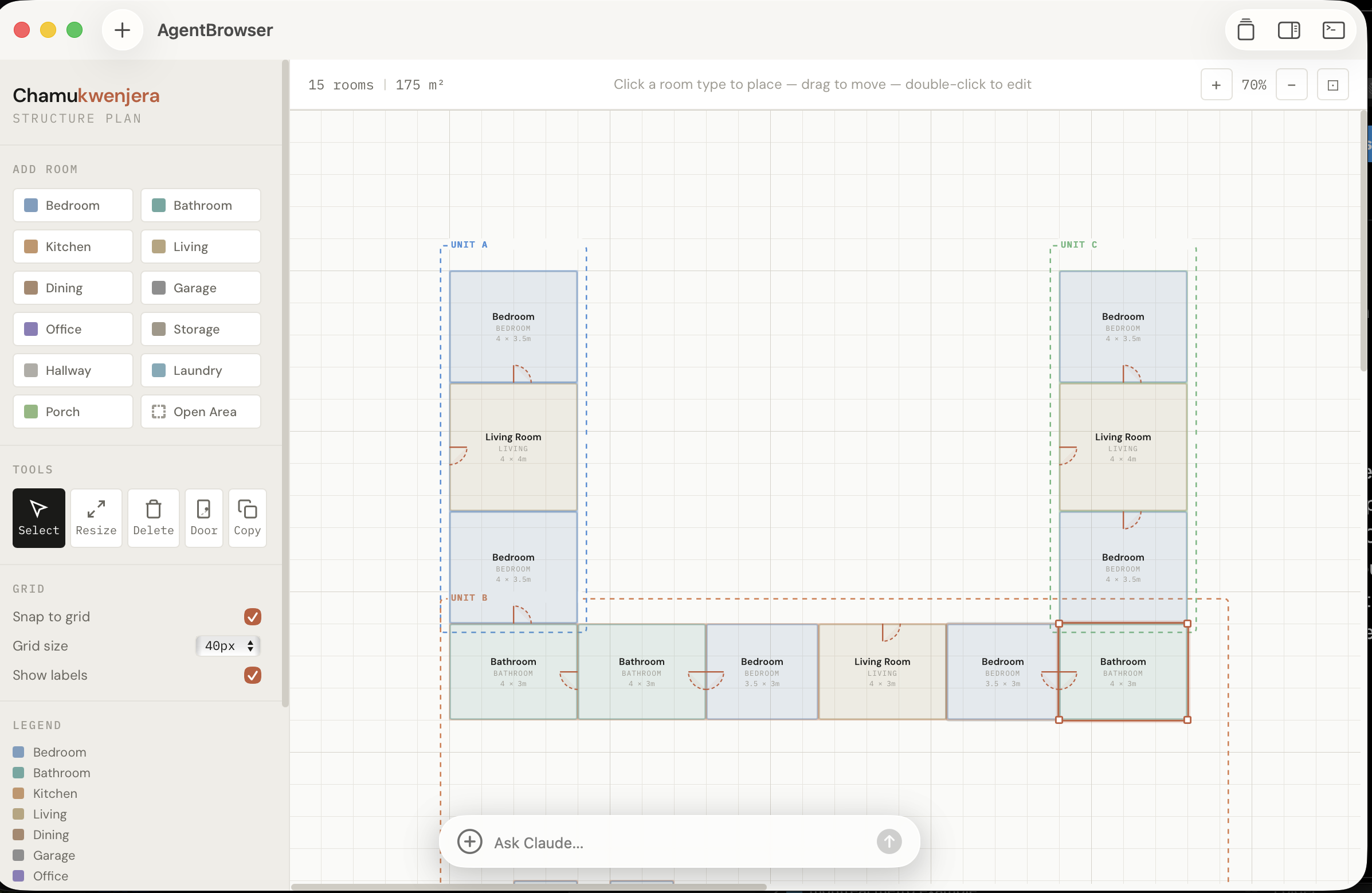This screenshot has height=893, width=1372.
Task: Select the Door placement tool
Action: click(x=203, y=518)
